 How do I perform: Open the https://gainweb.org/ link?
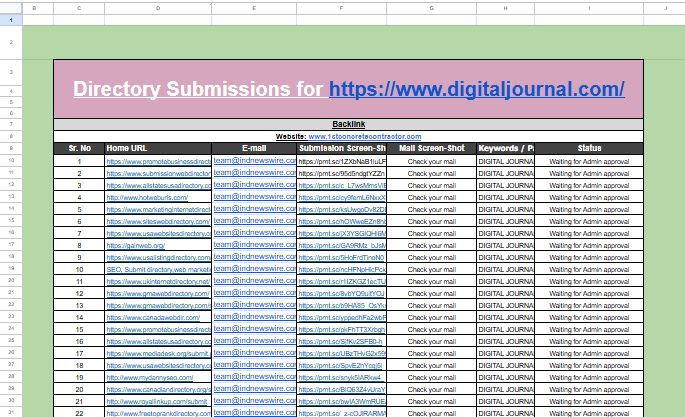[x=135, y=246]
